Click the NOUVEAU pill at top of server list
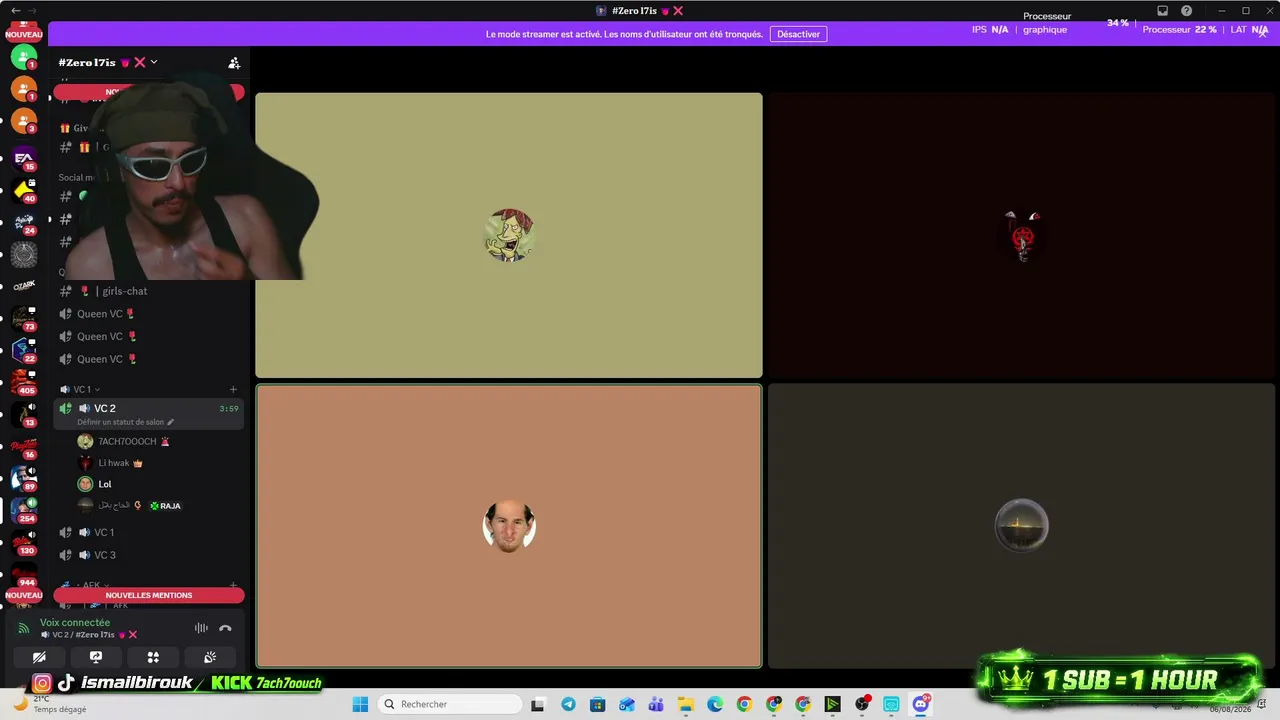The height and width of the screenshot is (720, 1280). 24,34
